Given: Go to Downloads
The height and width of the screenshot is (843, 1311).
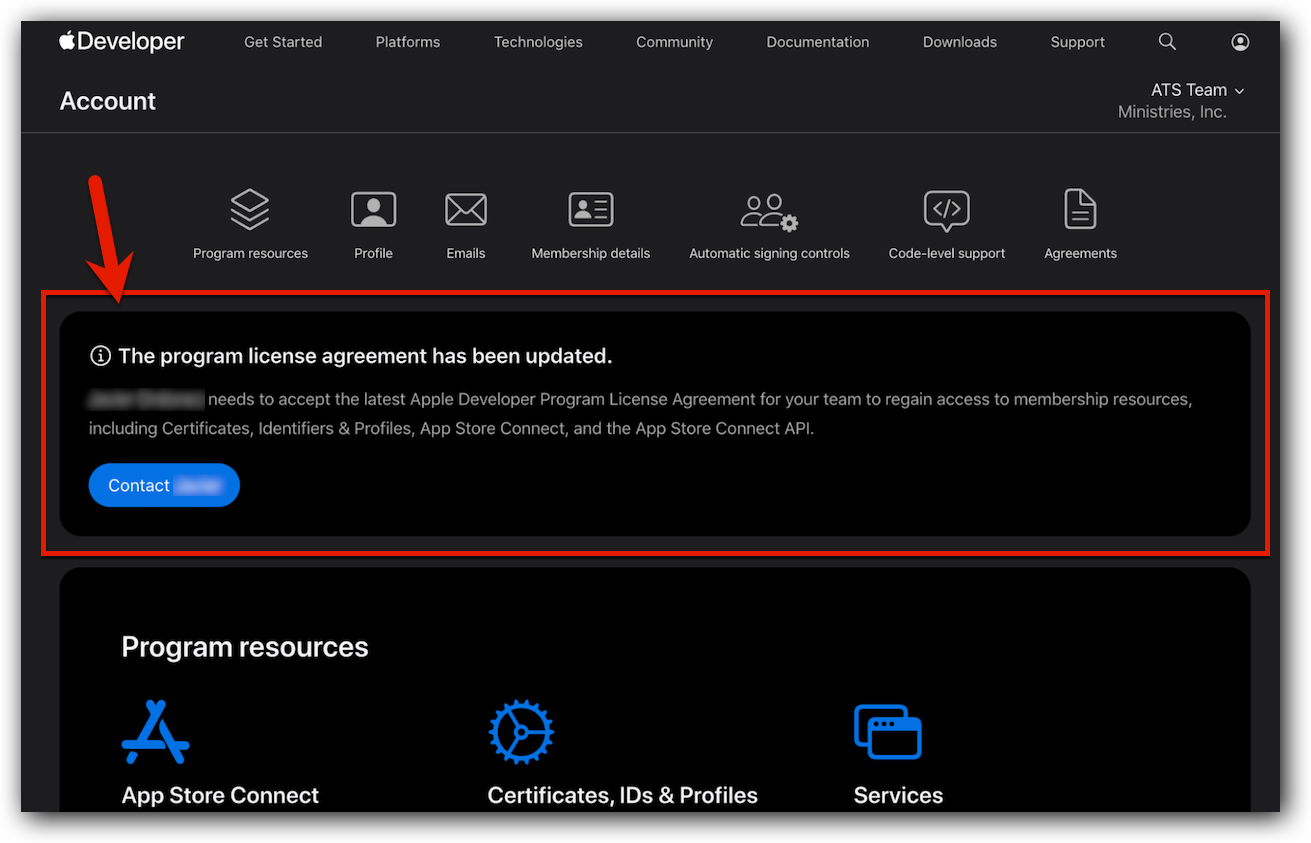Looking at the screenshot, I should [960, 42].
